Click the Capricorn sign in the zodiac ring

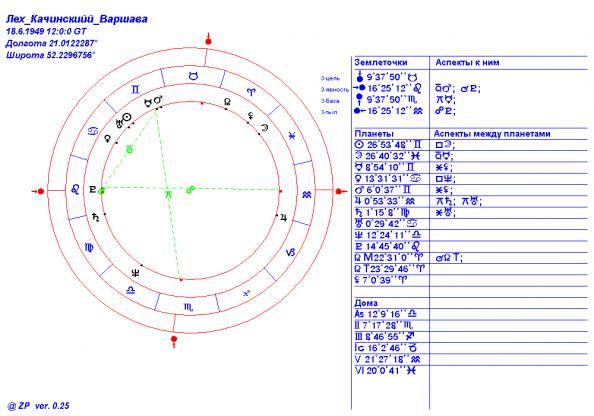click(290, 252)
